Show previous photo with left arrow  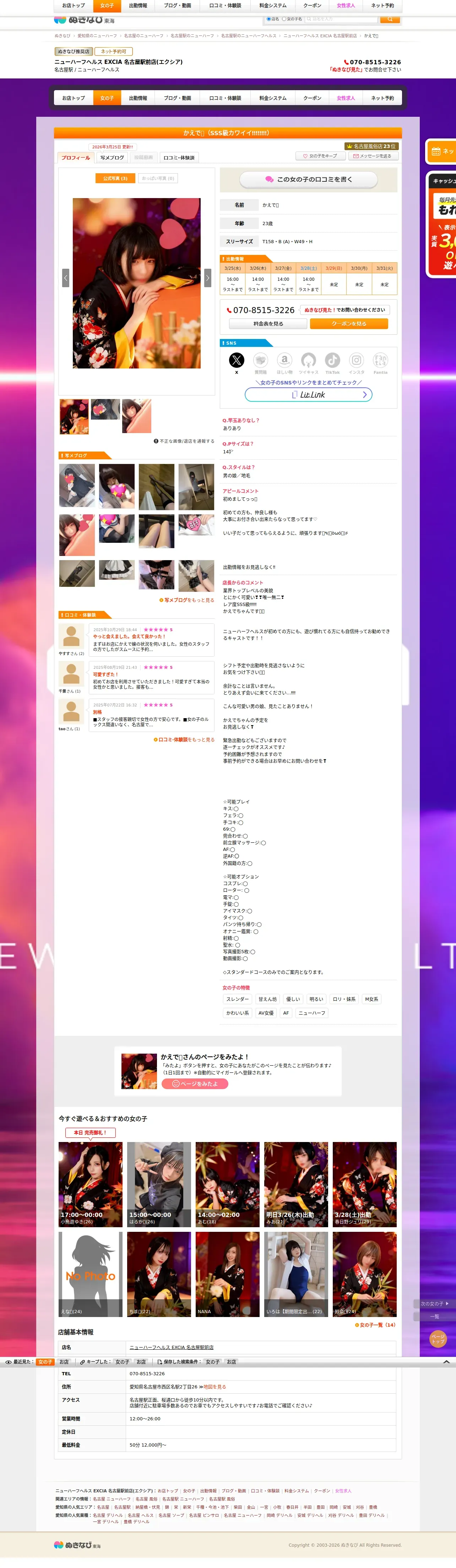coord(66,278)
